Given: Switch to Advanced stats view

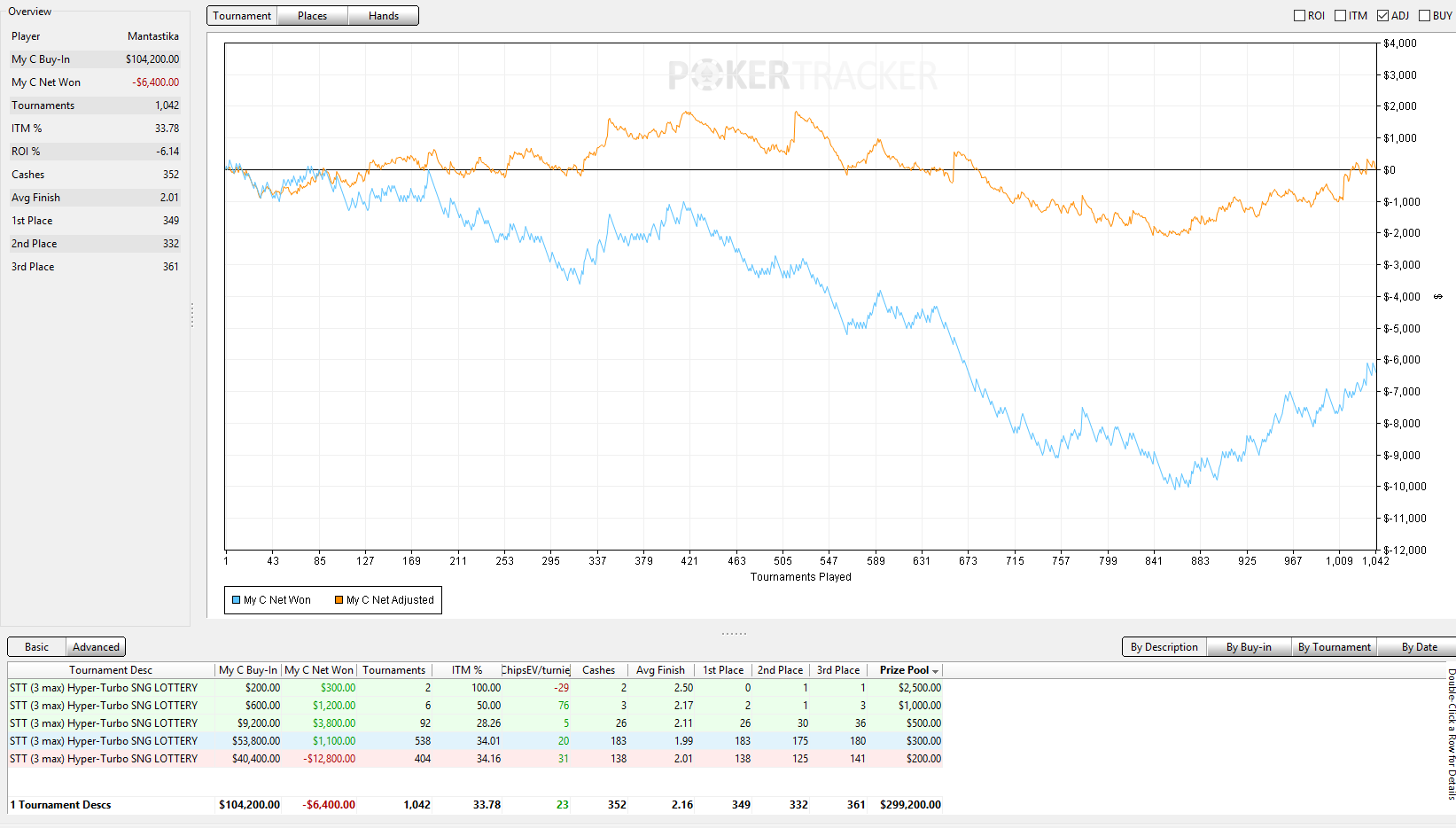Looking at the screenshot, I should tap(96, 647).
